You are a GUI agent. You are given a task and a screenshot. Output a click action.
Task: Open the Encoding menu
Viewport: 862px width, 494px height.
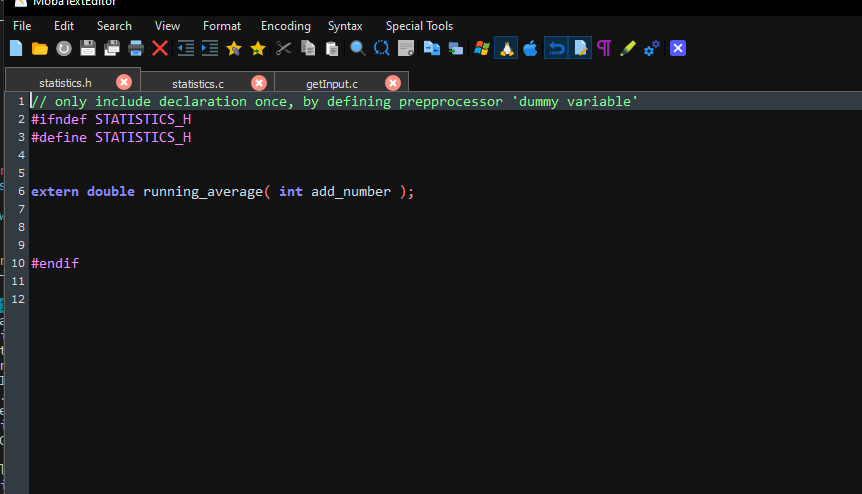[285, 26]
